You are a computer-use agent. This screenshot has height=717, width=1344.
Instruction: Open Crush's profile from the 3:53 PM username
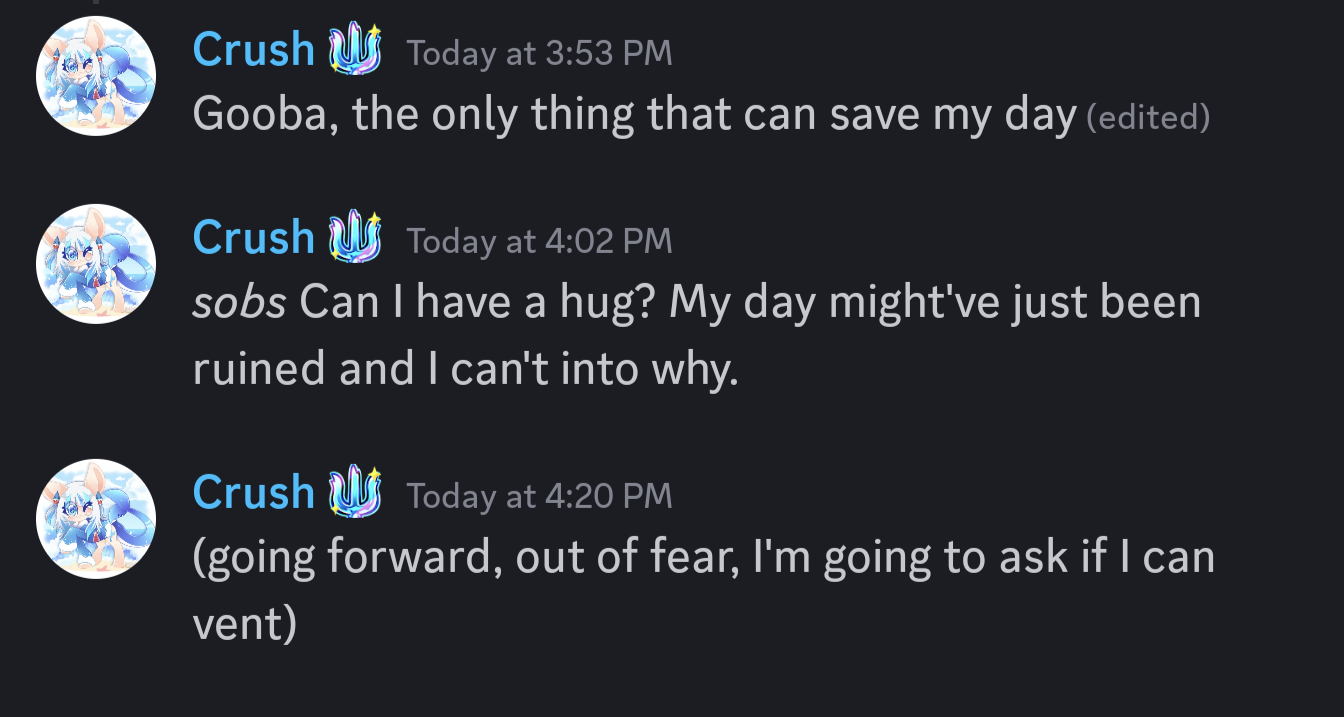click(x=254, y=49)
